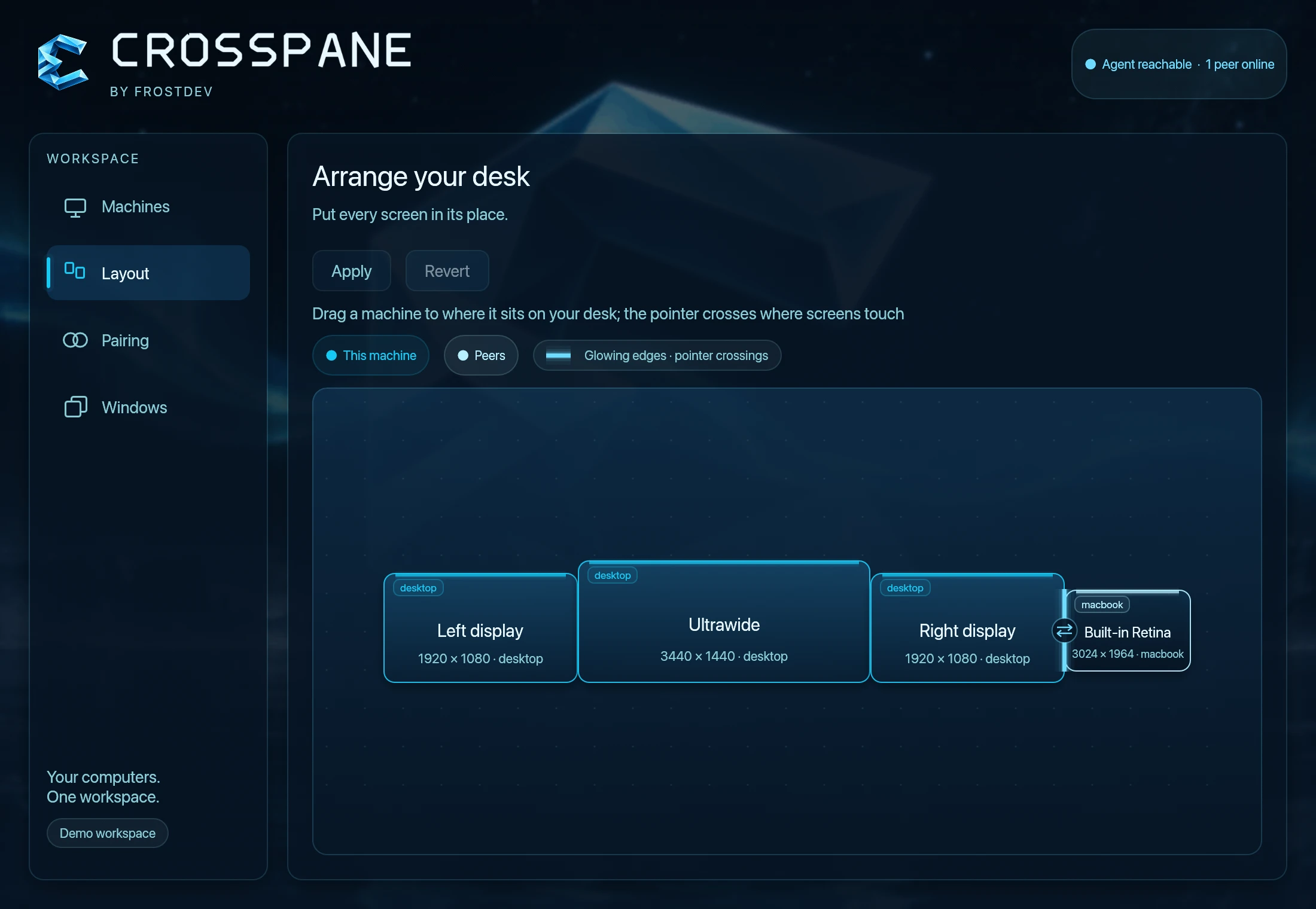Go to the Pairing section
The height and width of the screenshot is (909, 1316).
(148, 340)
